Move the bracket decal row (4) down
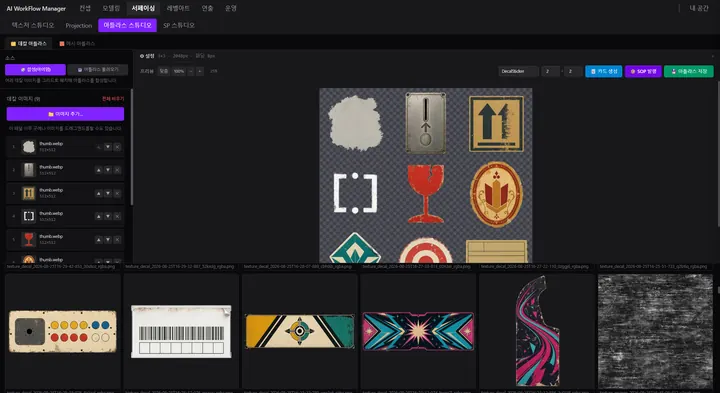The width and height of the screenshot is (720, 393). (108, 216)
